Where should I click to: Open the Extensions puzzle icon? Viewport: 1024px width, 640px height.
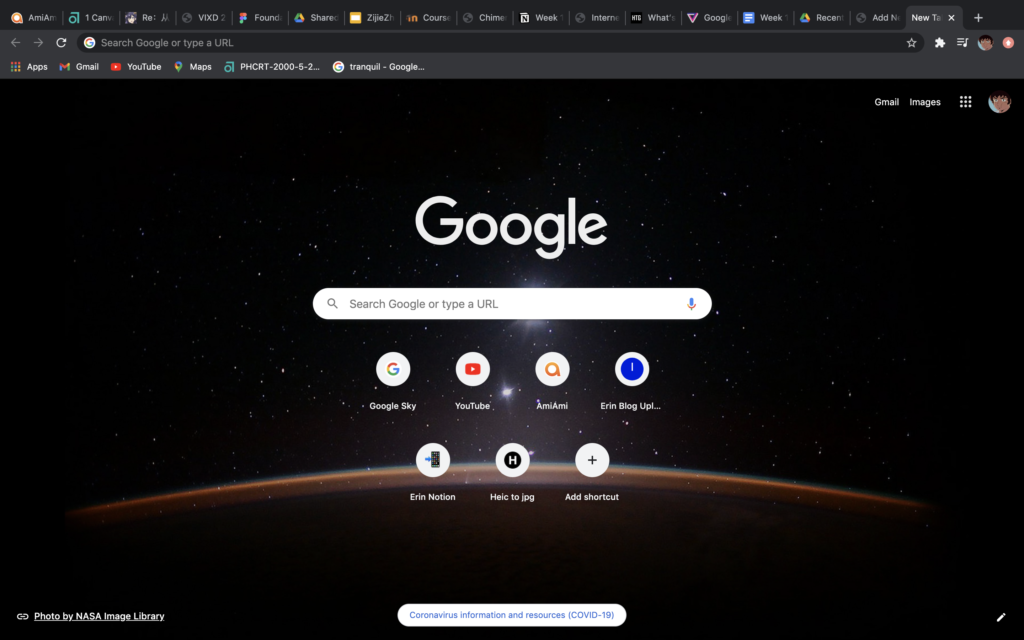[940, 42]
